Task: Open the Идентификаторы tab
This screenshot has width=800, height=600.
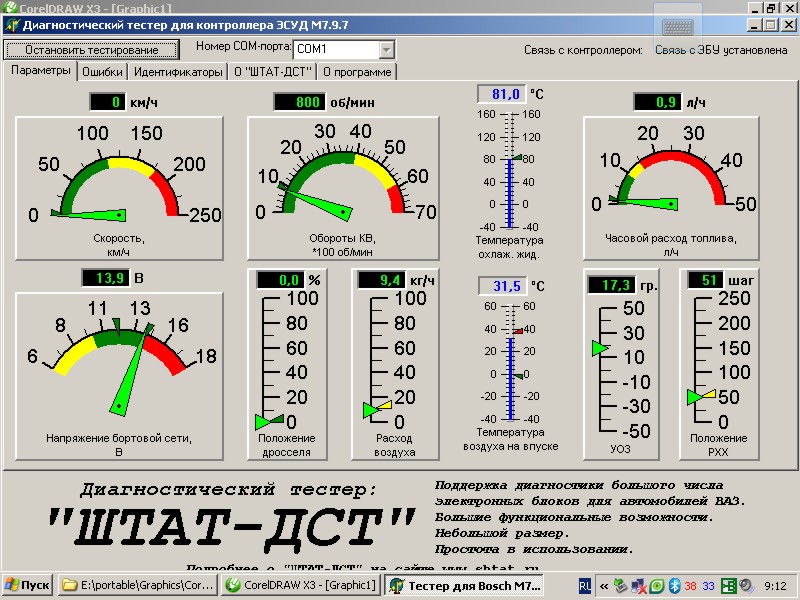Action: coord(178,72)
